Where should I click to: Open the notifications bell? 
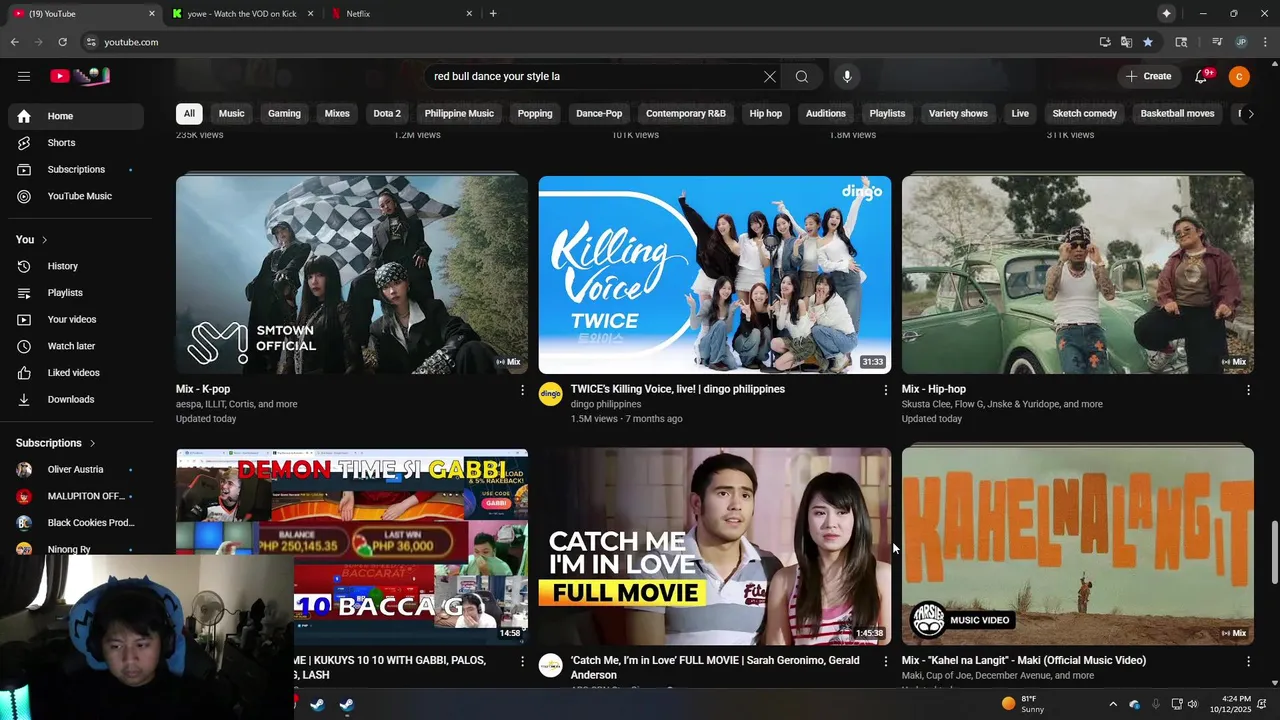point(1202,76)
